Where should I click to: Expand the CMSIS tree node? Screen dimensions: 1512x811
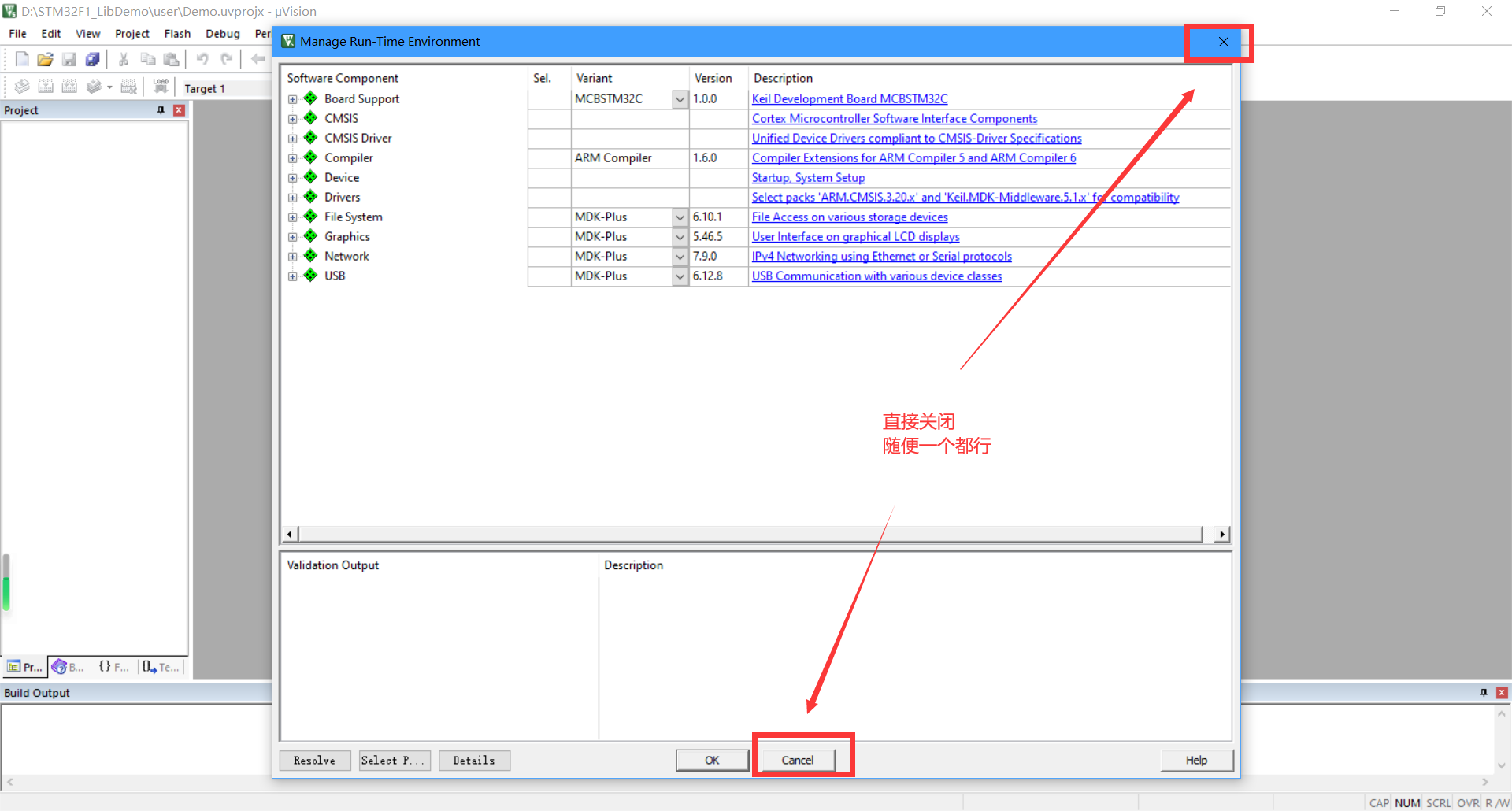pyautogui.click(x=293, y=119)
